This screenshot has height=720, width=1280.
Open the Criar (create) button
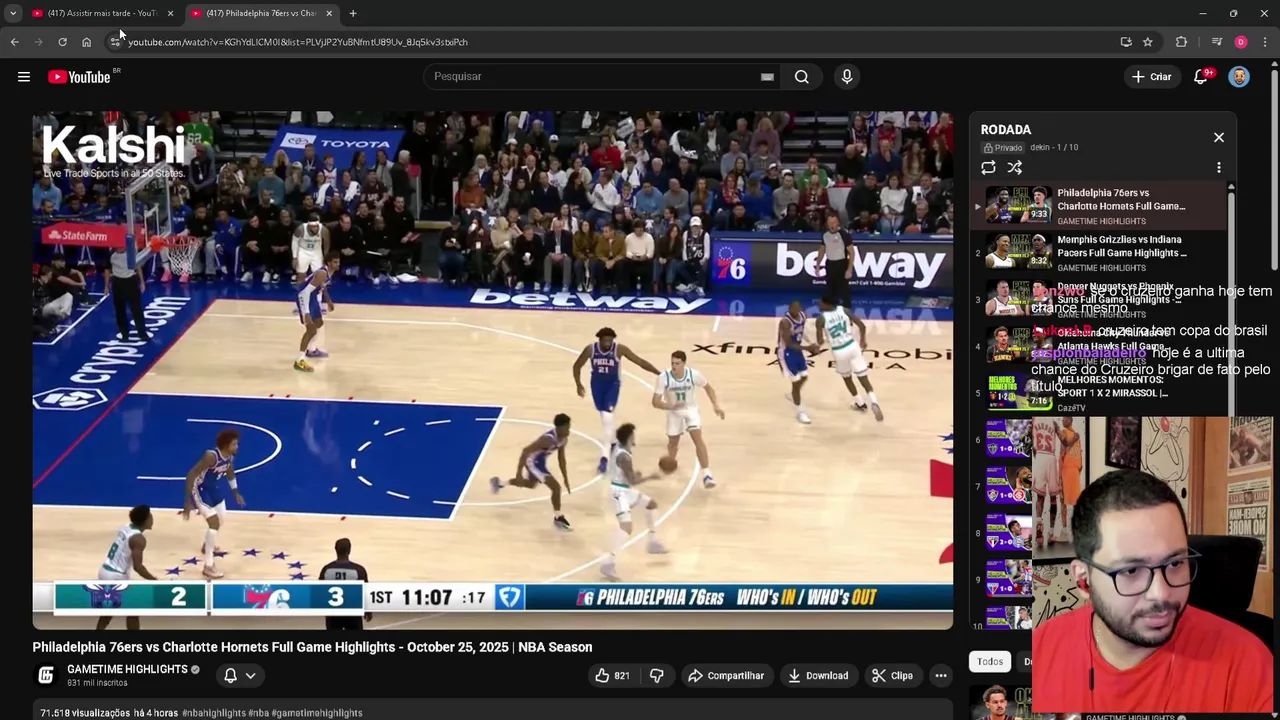pos(1151,77)
